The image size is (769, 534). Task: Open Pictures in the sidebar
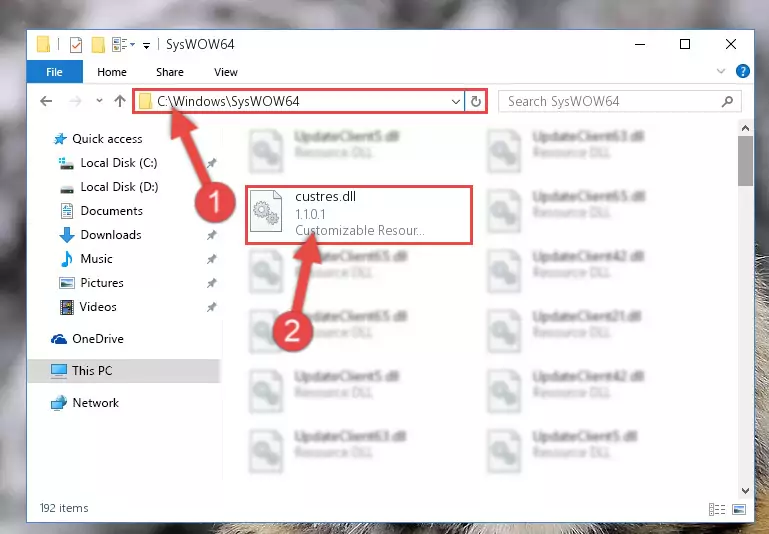tap(102, 283)
